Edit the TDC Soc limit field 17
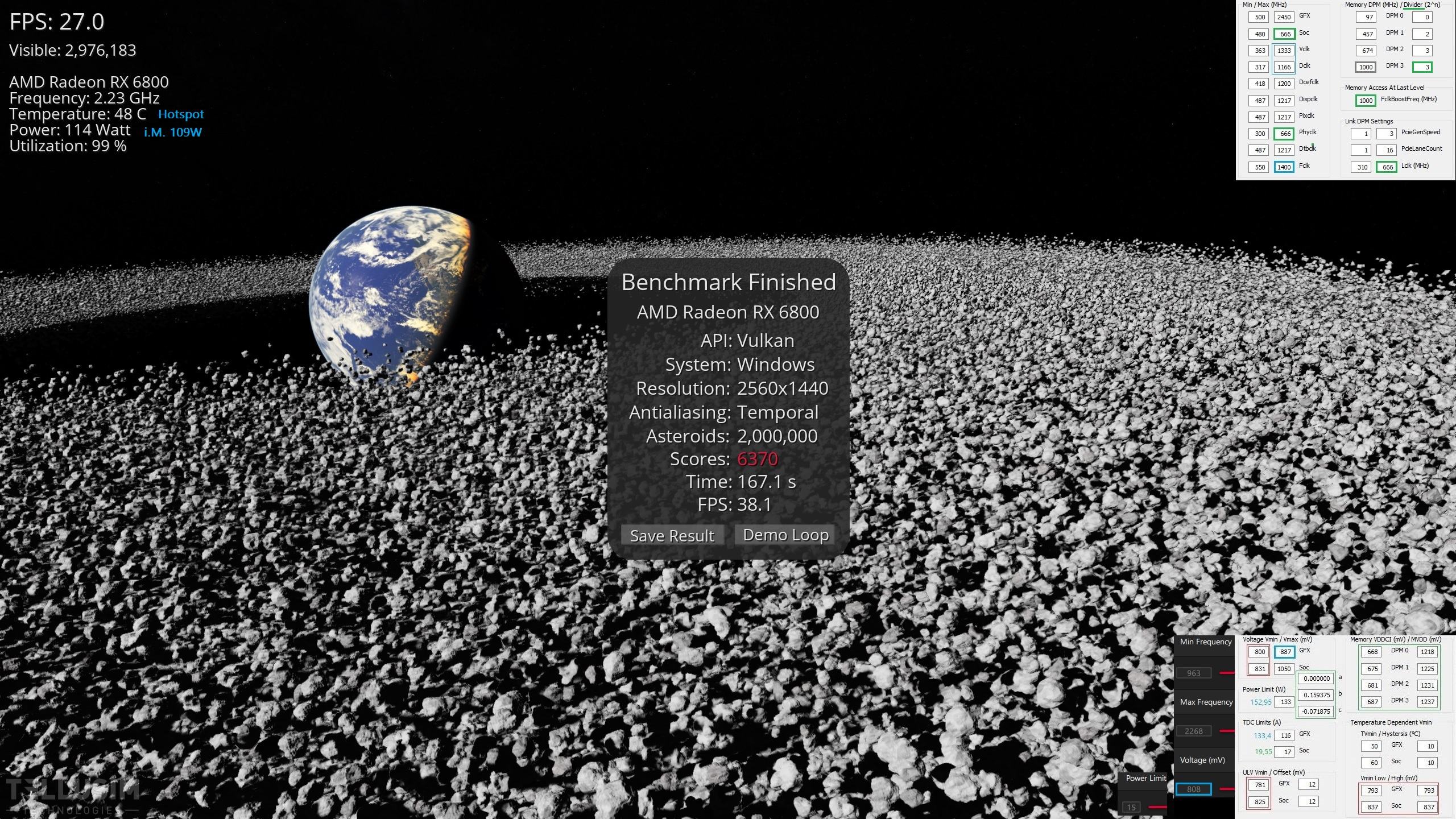1456x819 pixels. tap(1284, 751)
